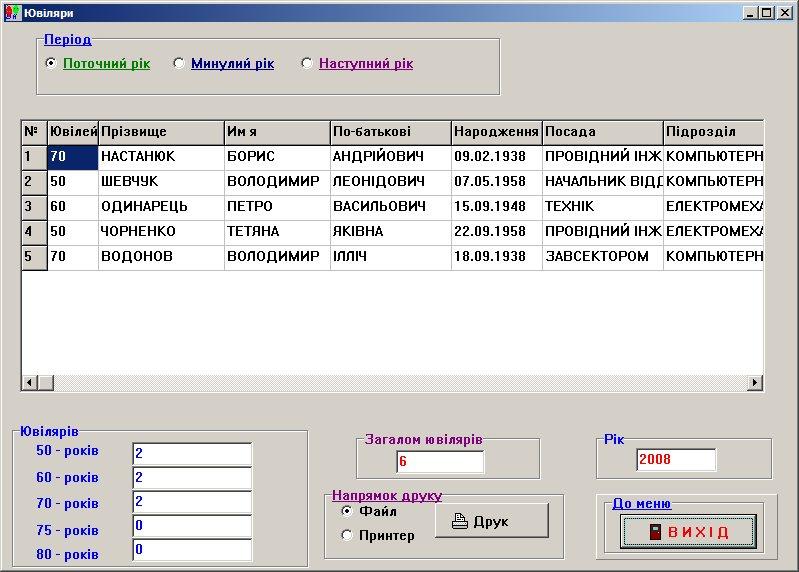Select row number 1 header cell
799x572 pixels.
pos(35,157)
